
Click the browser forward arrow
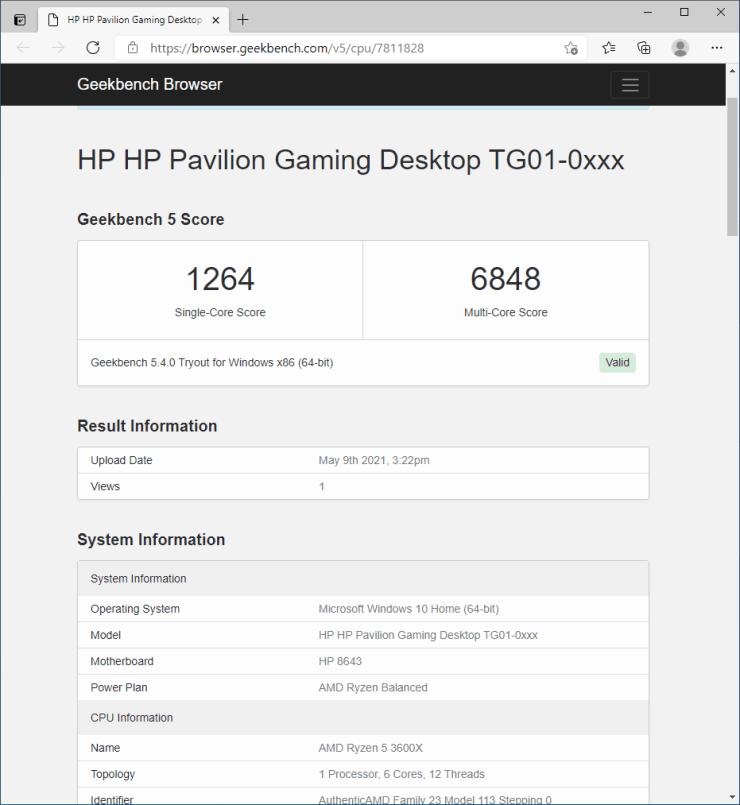point(58,48)
